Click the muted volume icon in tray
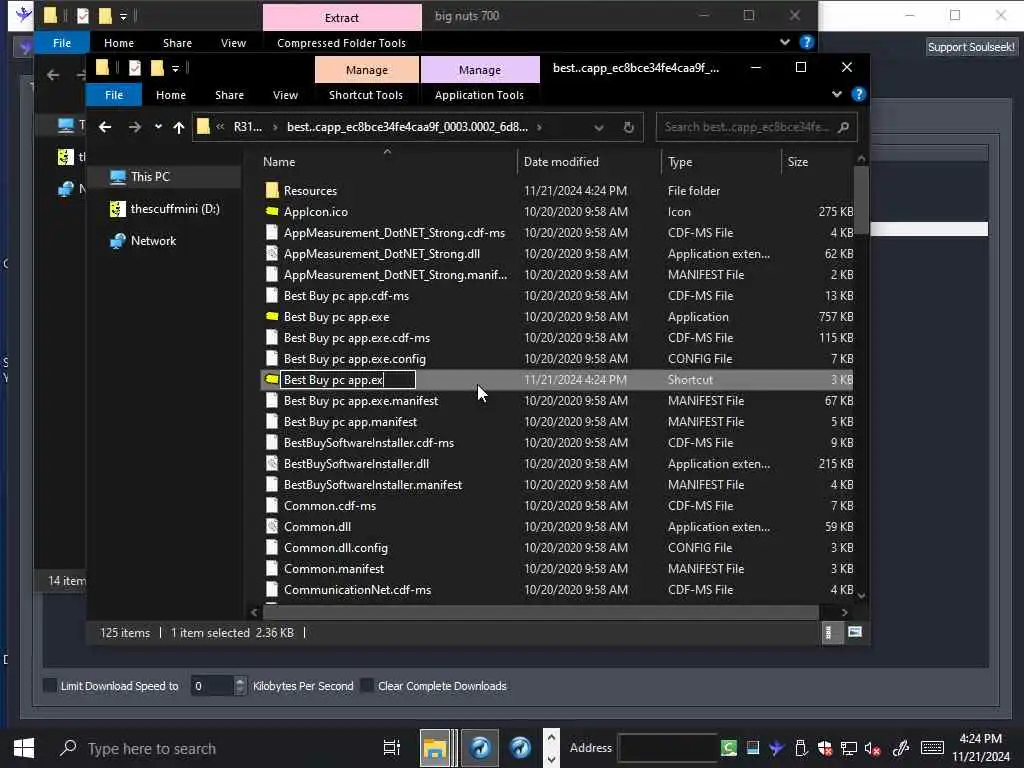This screenshot has width=1024, height=768. [x=872, y=748]
